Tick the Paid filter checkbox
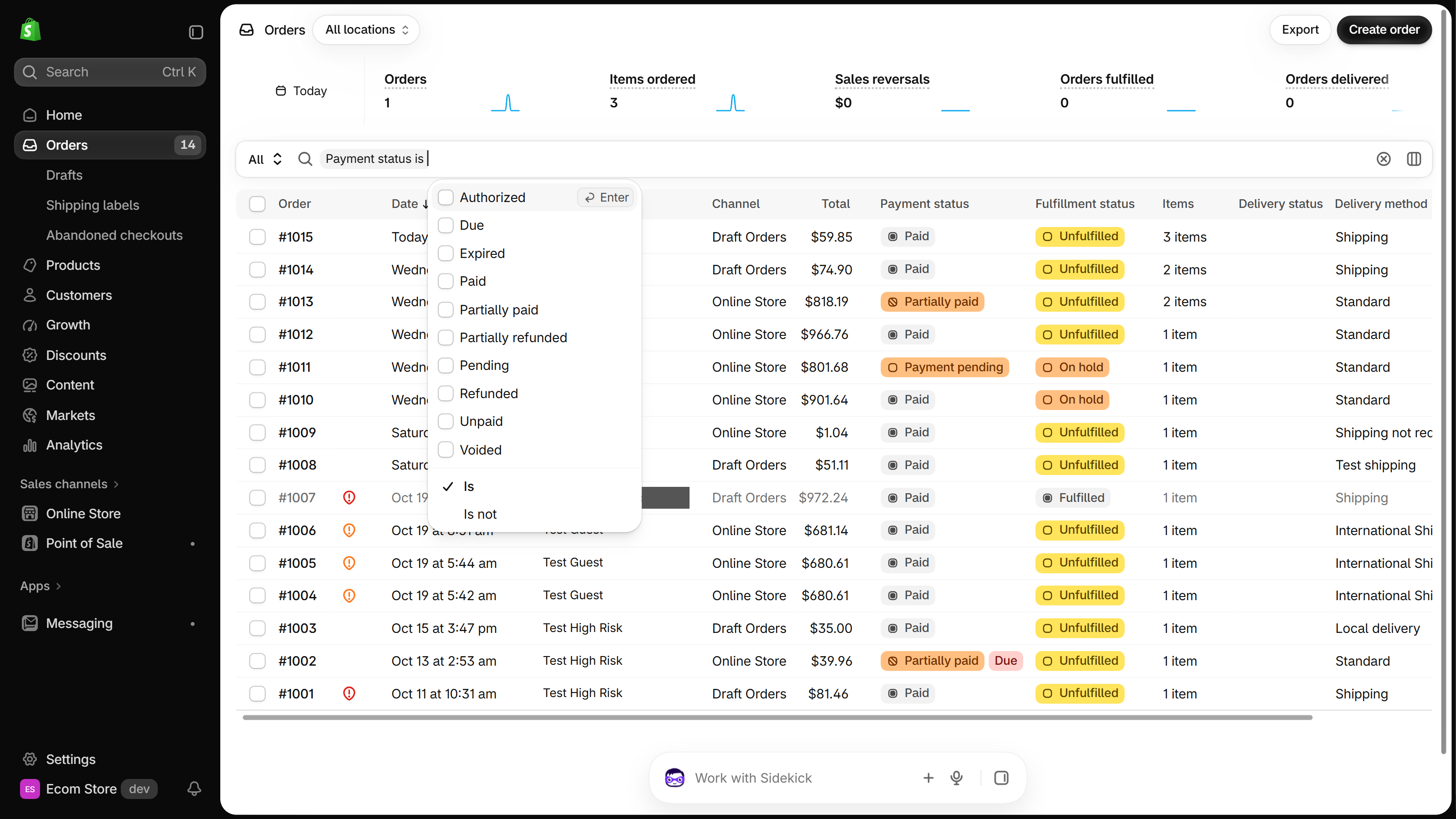This screenshot has height=819, width=1456. tap(446, 281)
